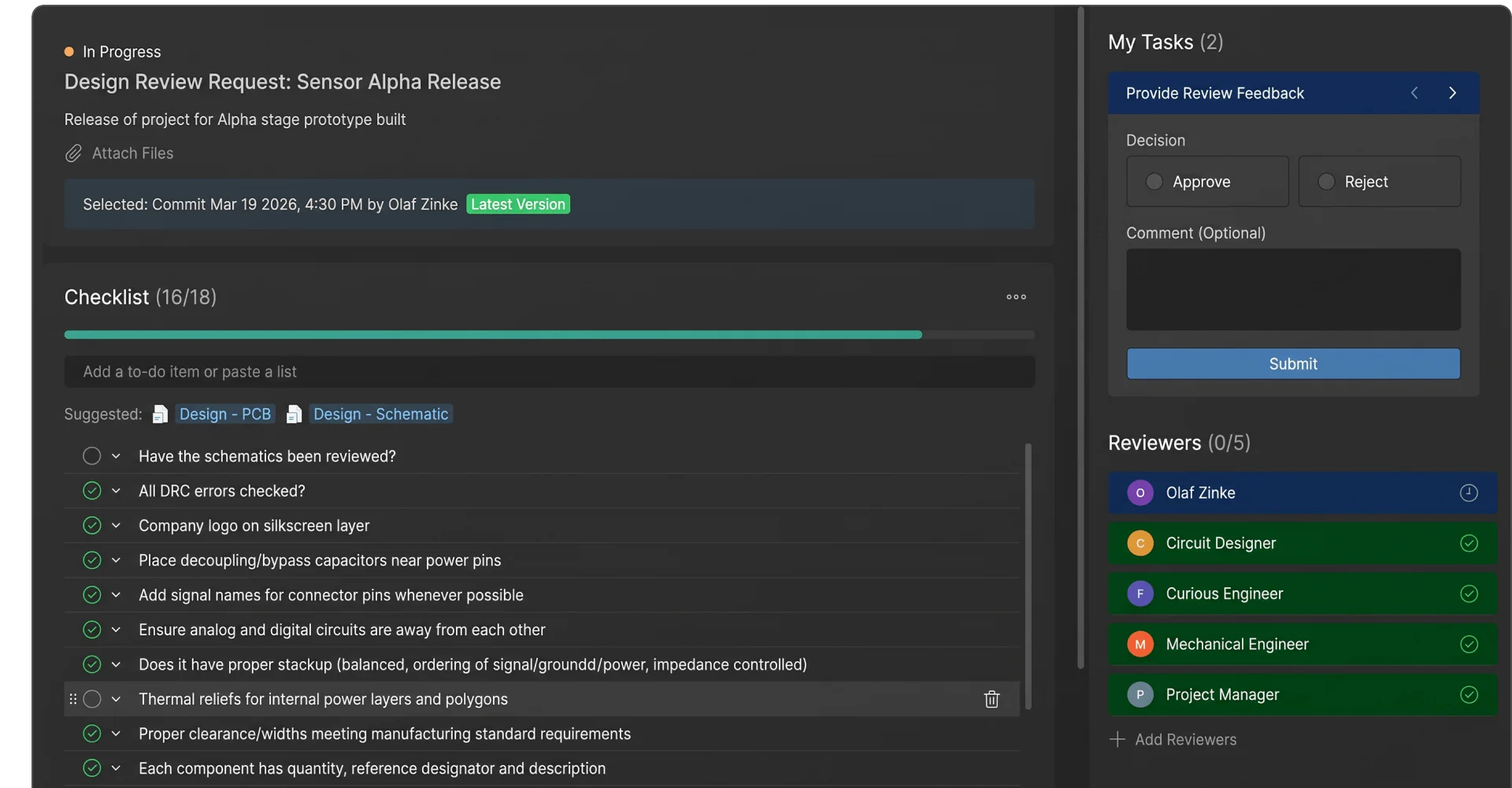Screen dimensions: 1512x788
Task: Expand 'Does it have proper stackup' chevron
Action: (x=116, y=664)
